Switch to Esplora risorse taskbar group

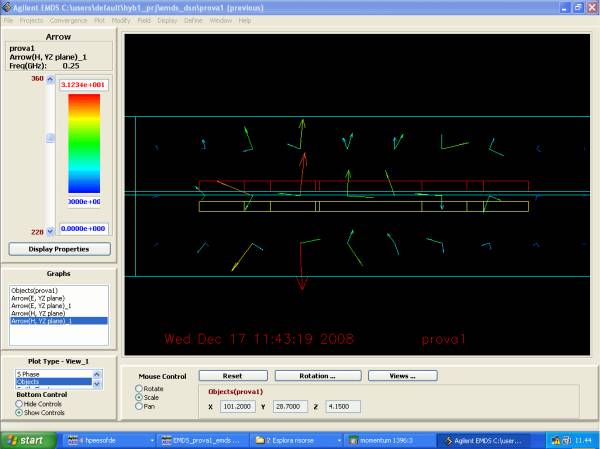(297, 441)
